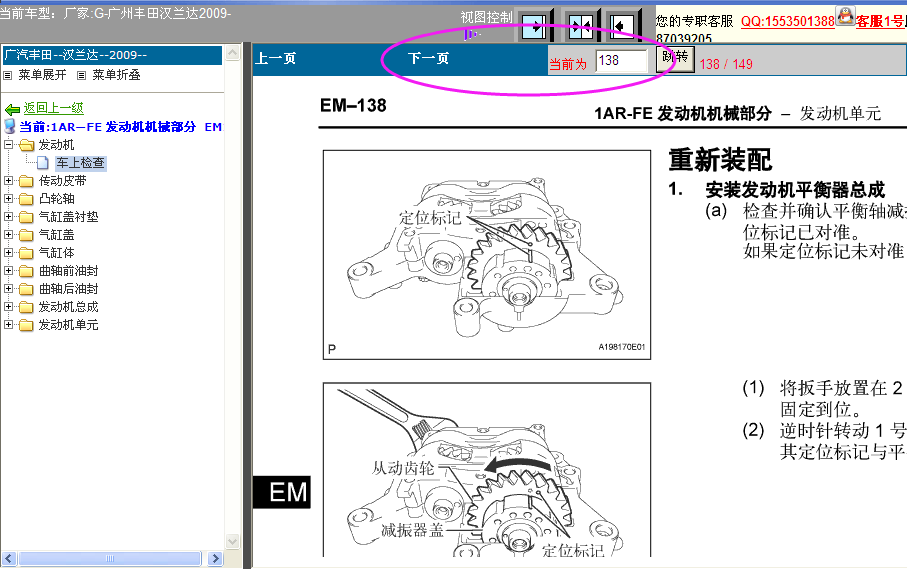The height and width of the screenshot is (569, 907).
Task: Click the green back arrow icon
Action: pos(12,109)
